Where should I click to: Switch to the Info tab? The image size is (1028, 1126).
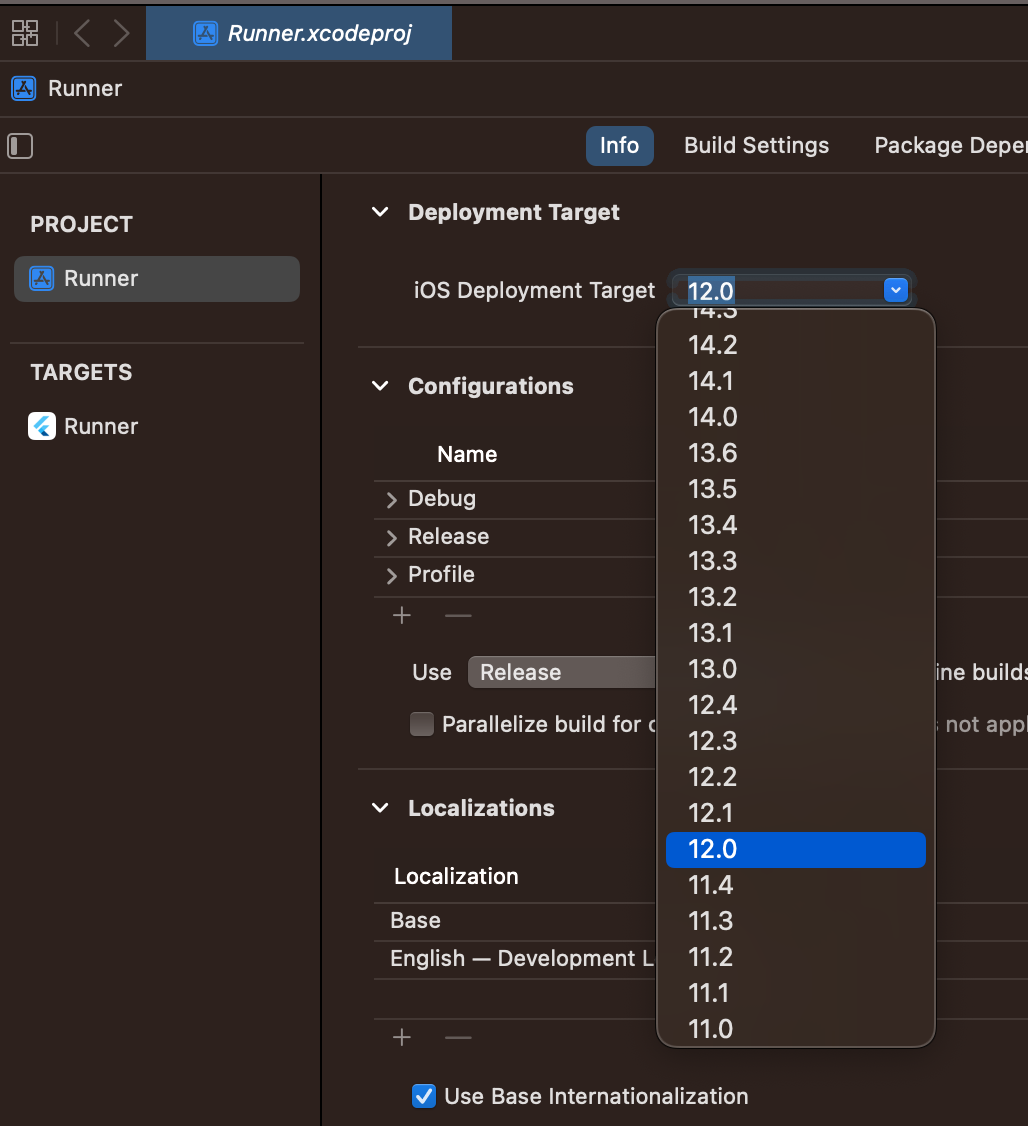tap(620, 146)
